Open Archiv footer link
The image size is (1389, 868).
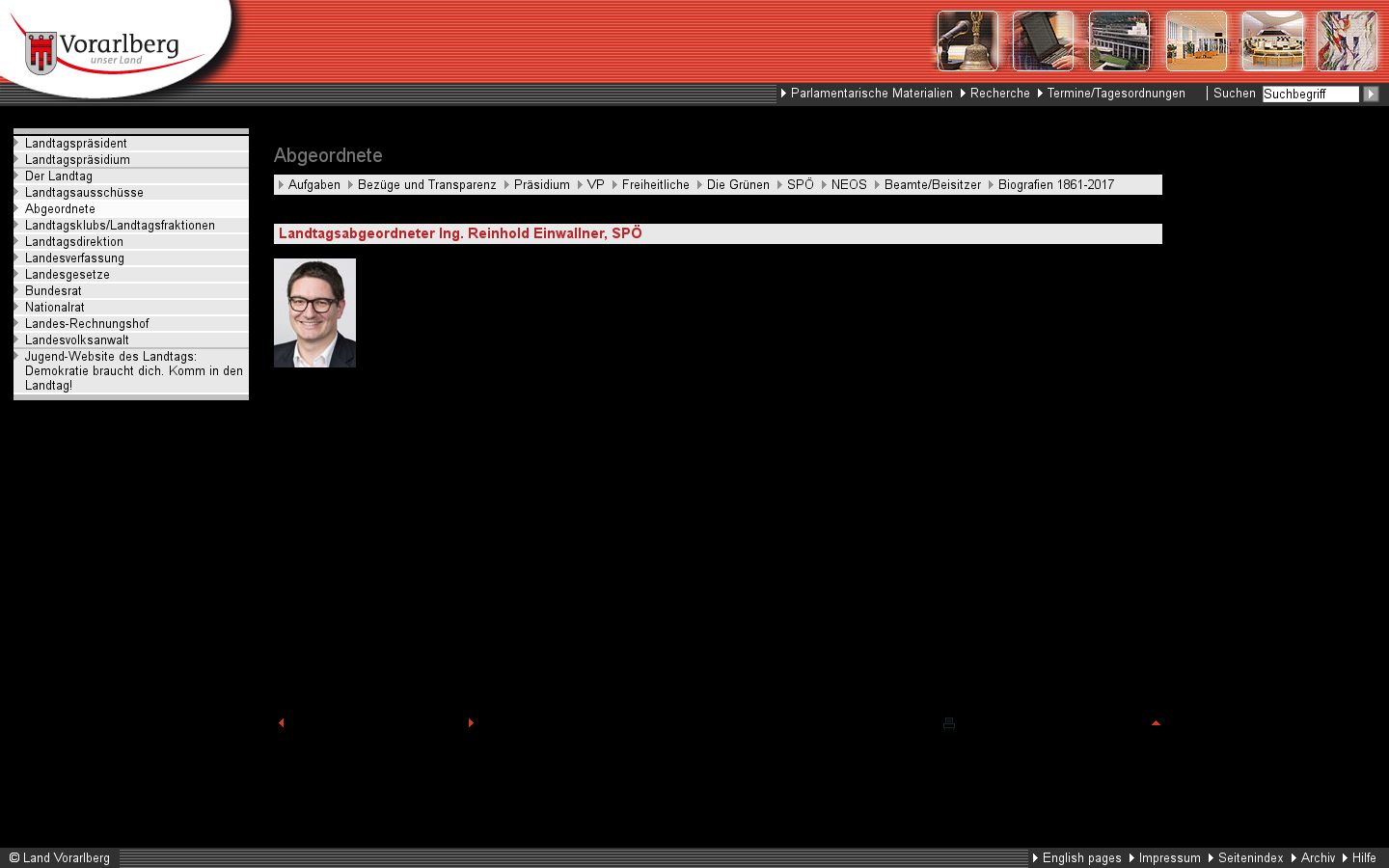click(1318, 858)
